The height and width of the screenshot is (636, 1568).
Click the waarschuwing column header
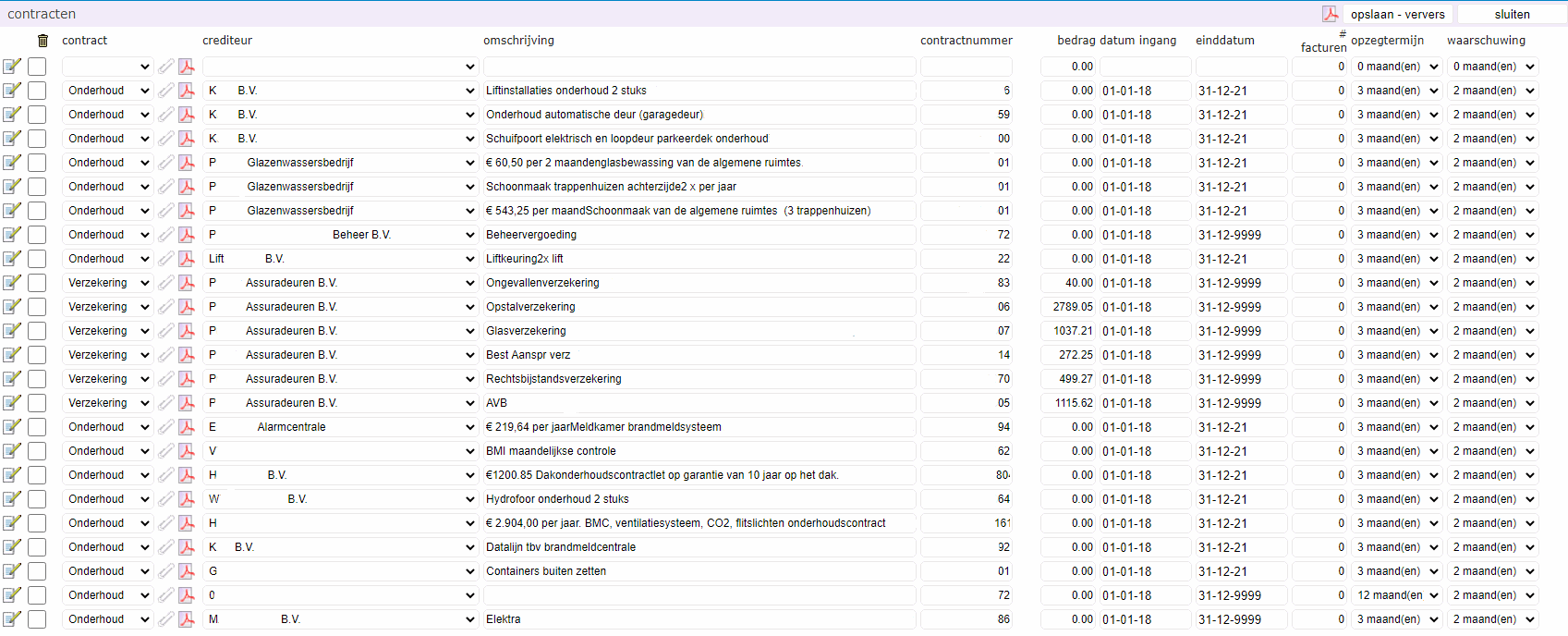coord(1487,41)
